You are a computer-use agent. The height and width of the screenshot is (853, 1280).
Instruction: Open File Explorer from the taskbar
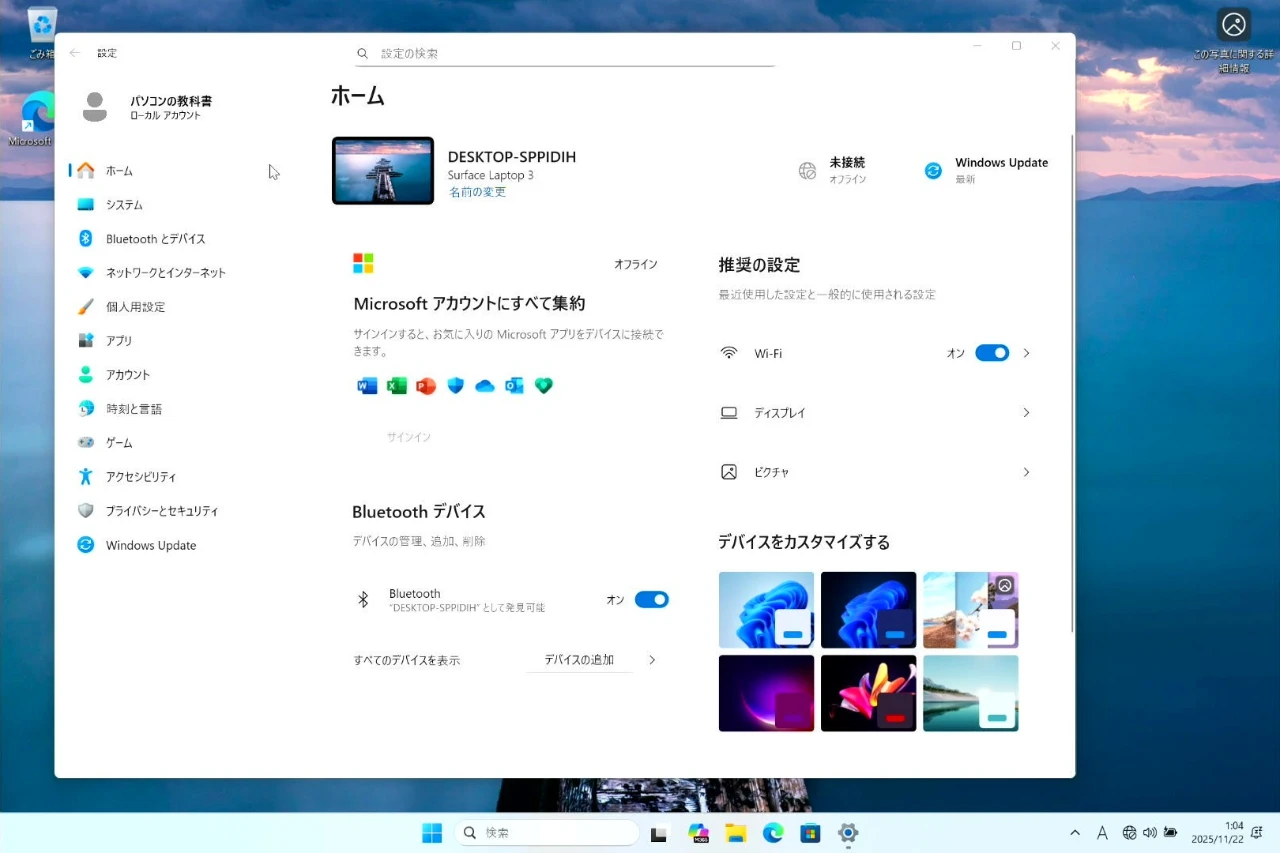tap(736, 833)
